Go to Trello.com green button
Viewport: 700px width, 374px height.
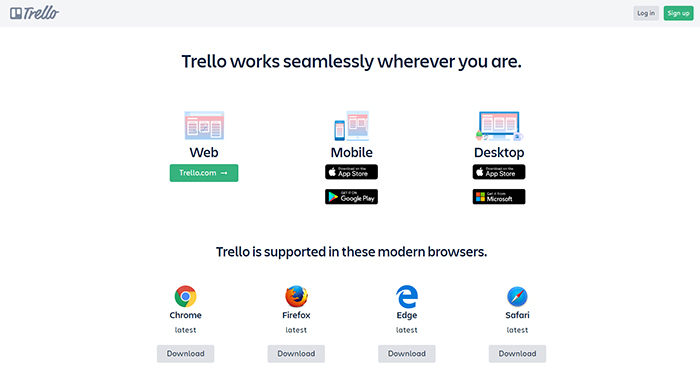[x=204, y=173]
